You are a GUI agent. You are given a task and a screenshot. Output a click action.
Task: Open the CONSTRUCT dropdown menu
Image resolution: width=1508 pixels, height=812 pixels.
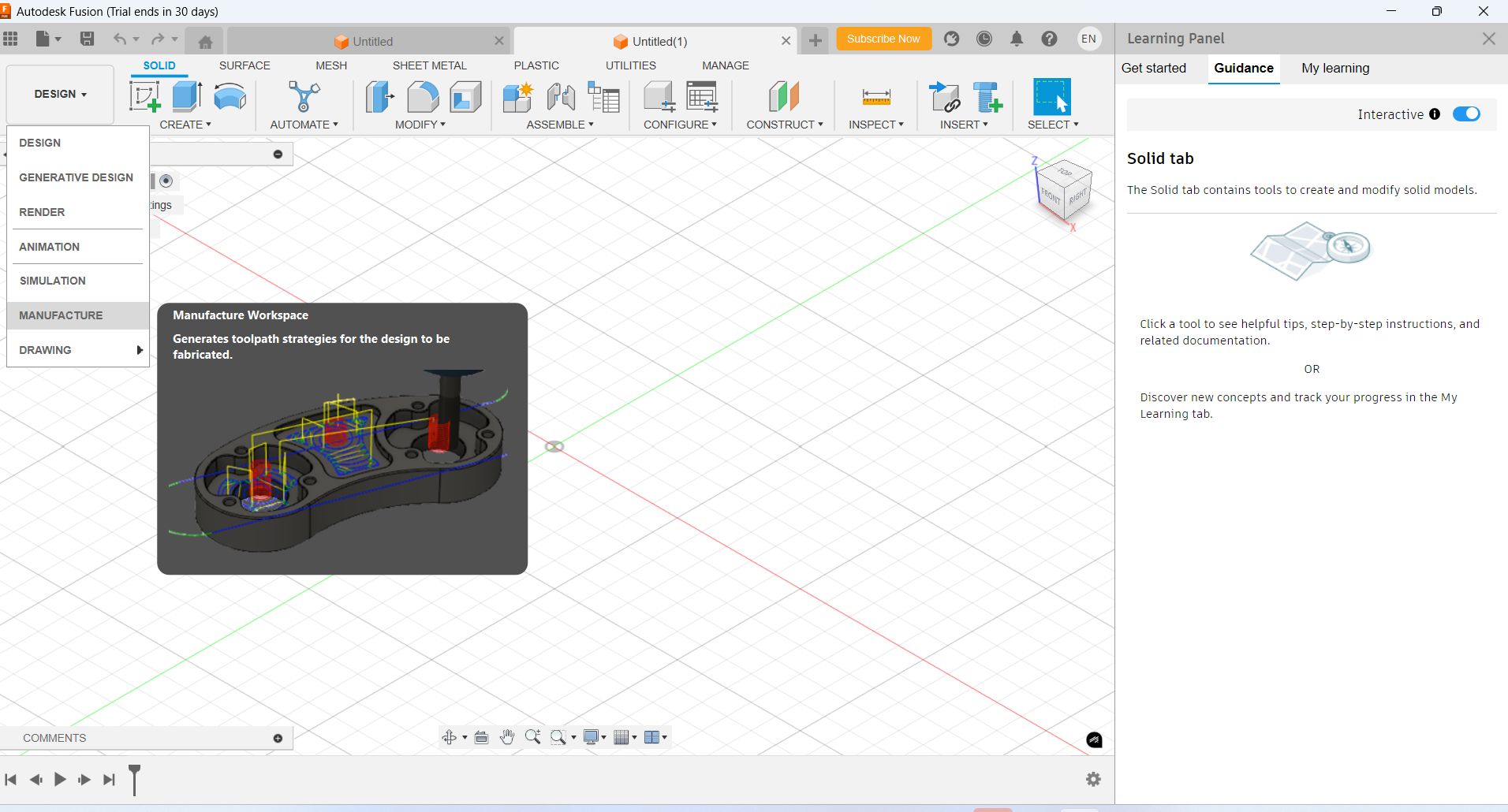785,125
